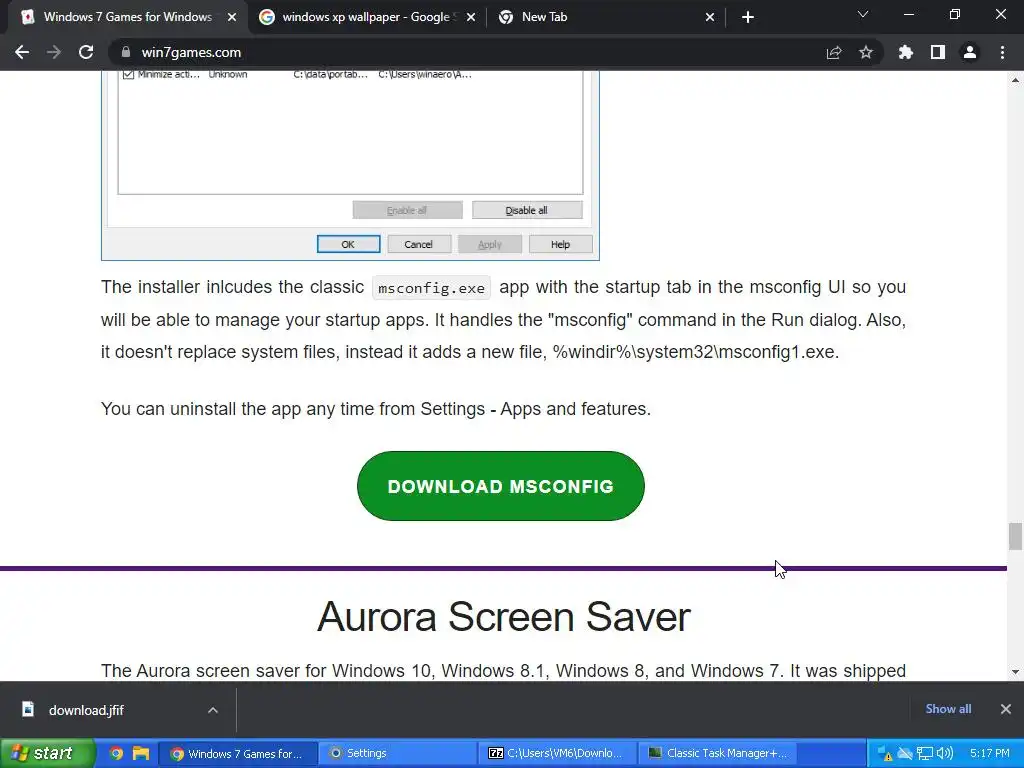Click Help in the msconfig screenshot
1024x768 pixels.
(560, 244)
